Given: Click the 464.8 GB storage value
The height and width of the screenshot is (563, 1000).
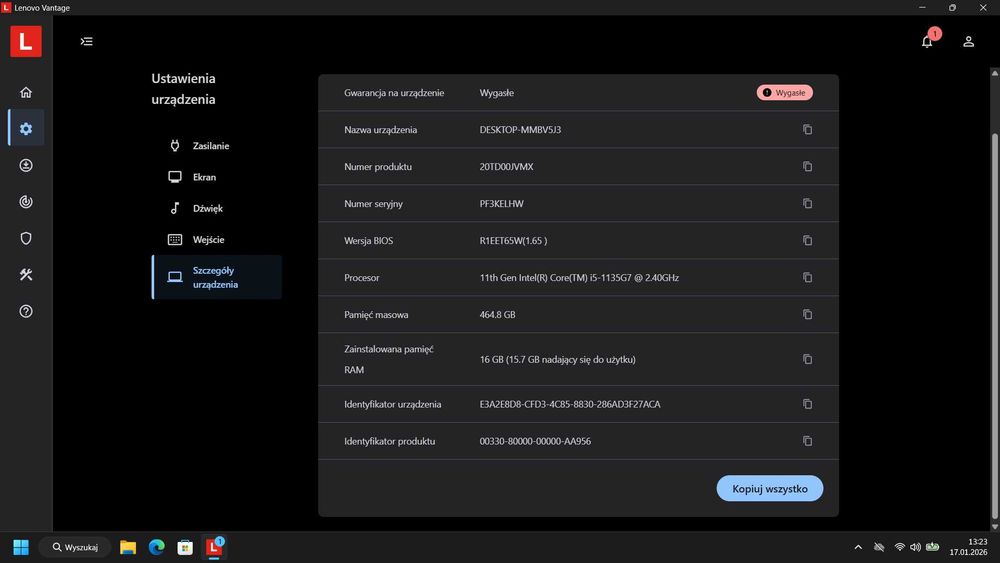Looking at the screenshot, I should coord(497,314).
